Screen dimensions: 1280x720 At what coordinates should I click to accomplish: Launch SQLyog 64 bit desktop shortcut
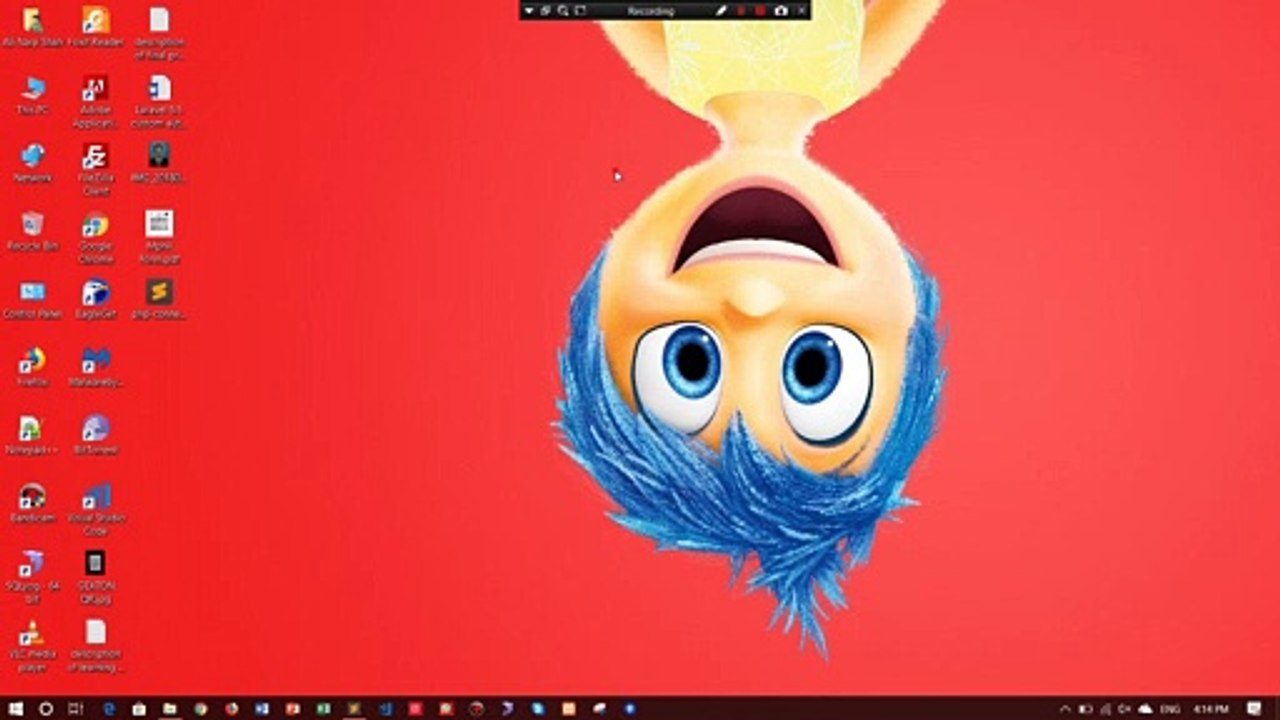click(x=33, y=577)
